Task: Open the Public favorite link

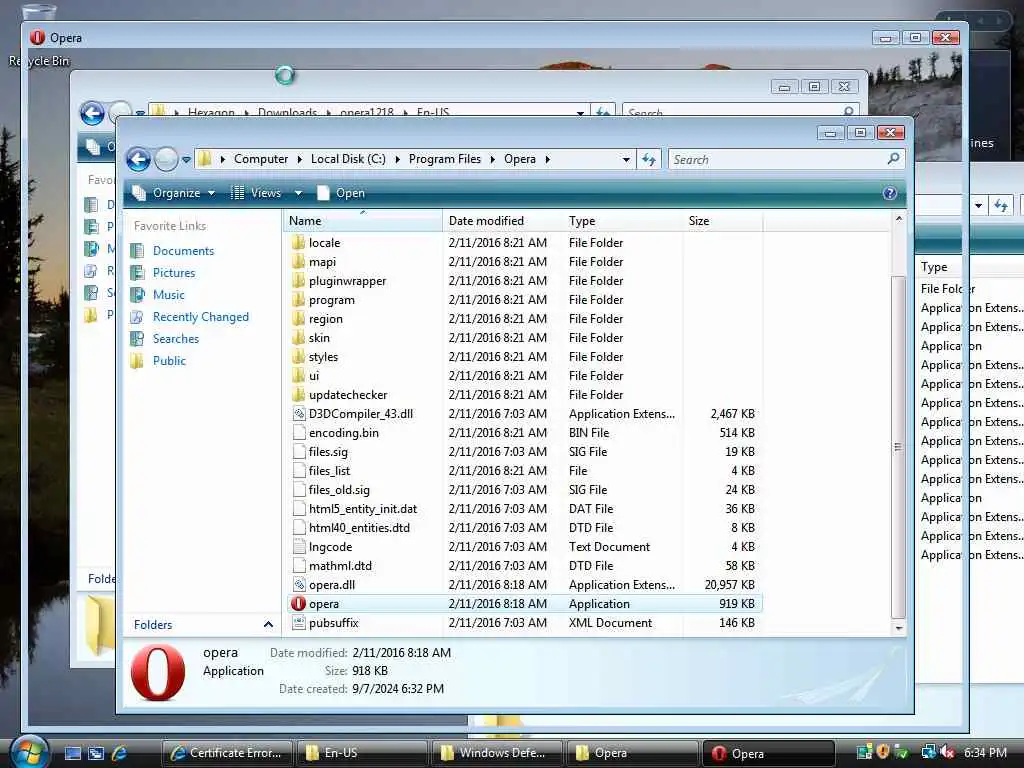Action: pos(169,360)
